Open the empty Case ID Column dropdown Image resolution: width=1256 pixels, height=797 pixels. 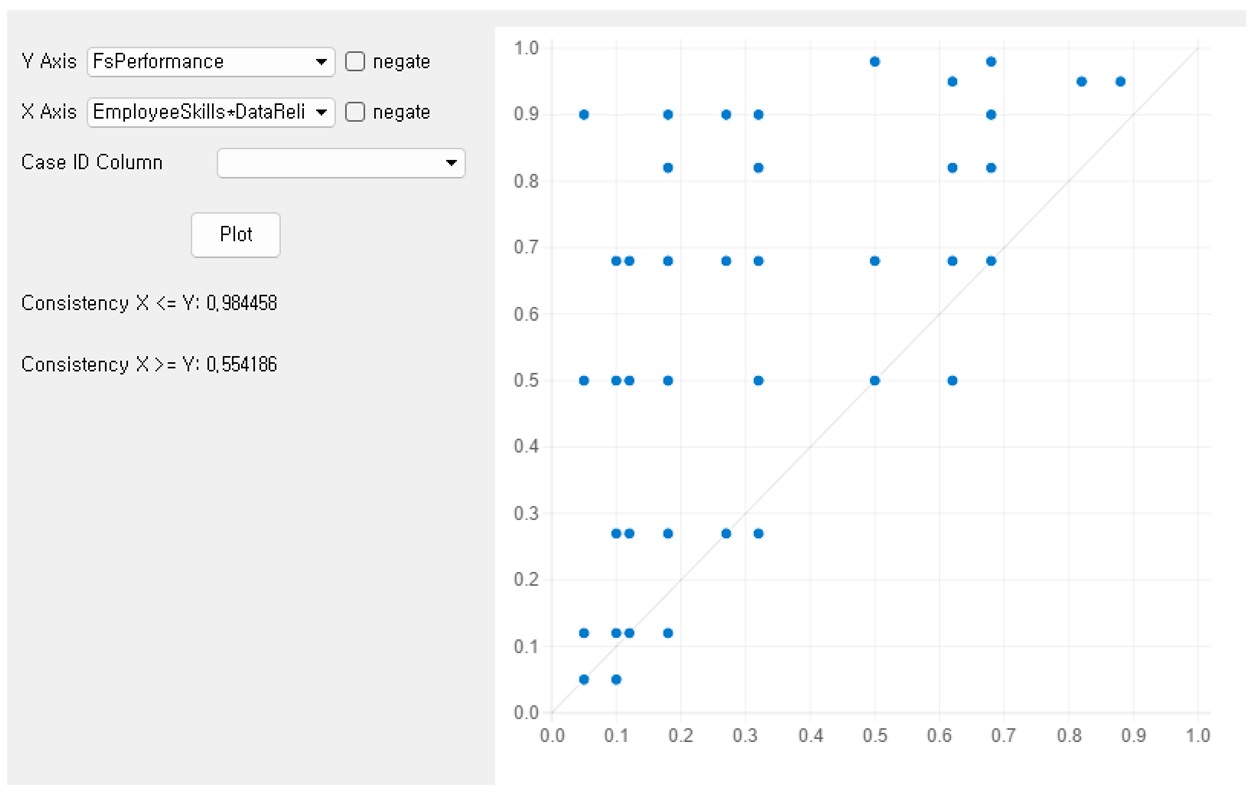click(x=341, y=163)
